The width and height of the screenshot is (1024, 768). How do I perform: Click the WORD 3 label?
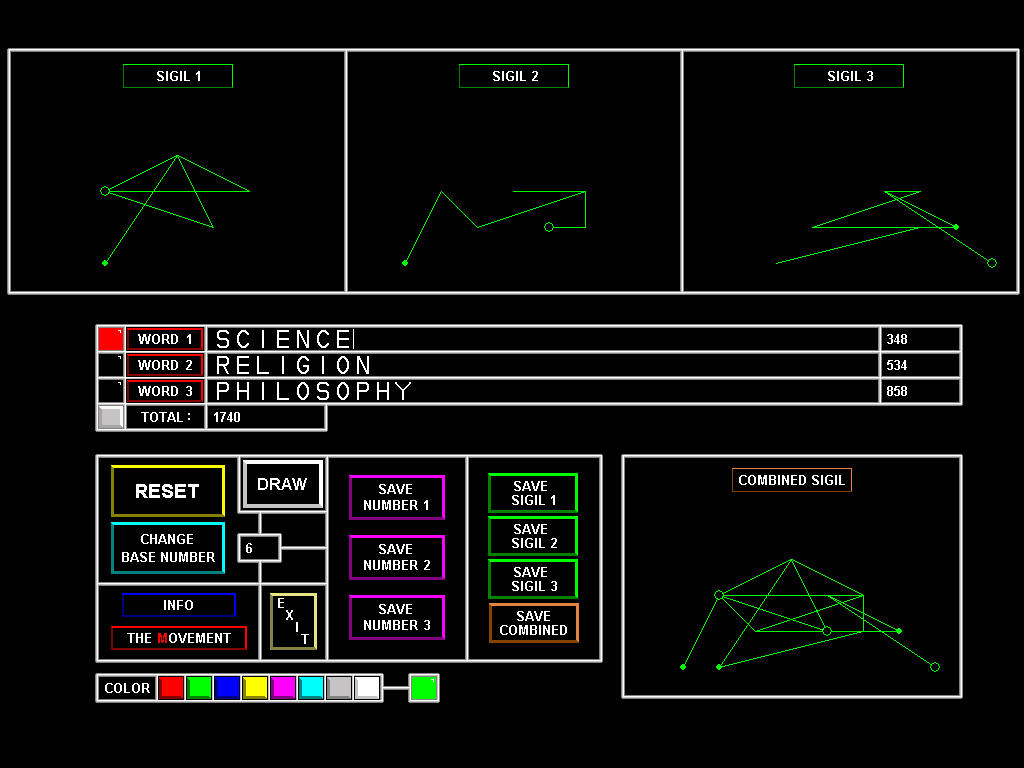(165, 391)
